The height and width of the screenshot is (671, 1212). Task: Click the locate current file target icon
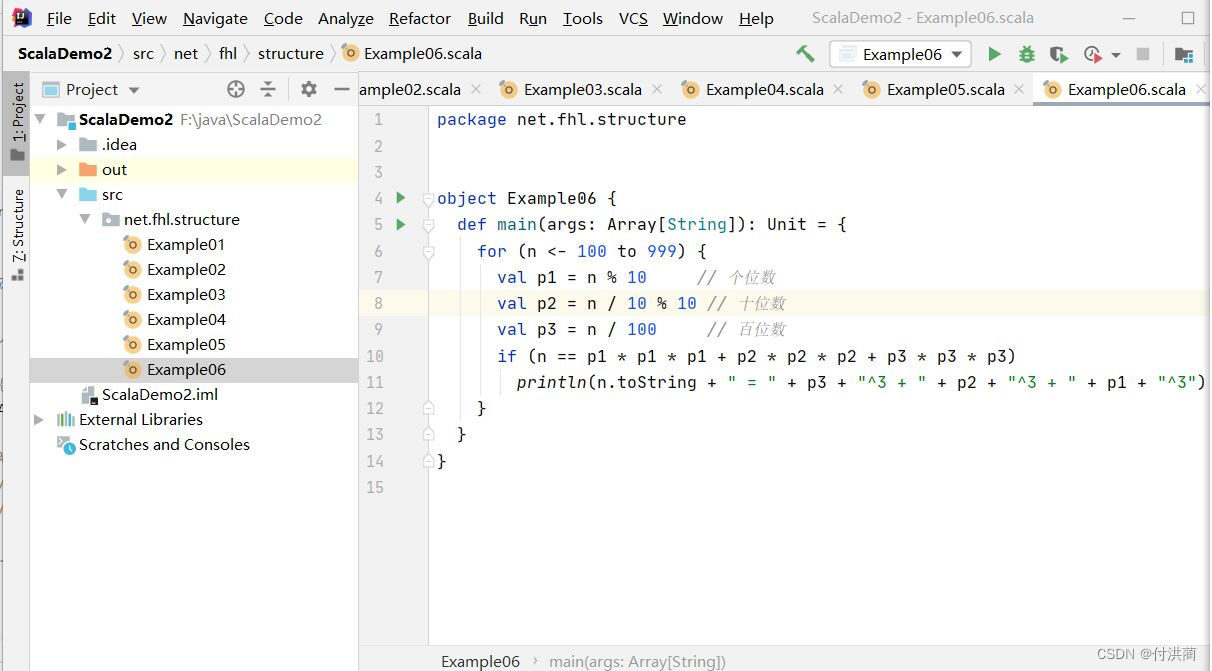pos(236,89)
